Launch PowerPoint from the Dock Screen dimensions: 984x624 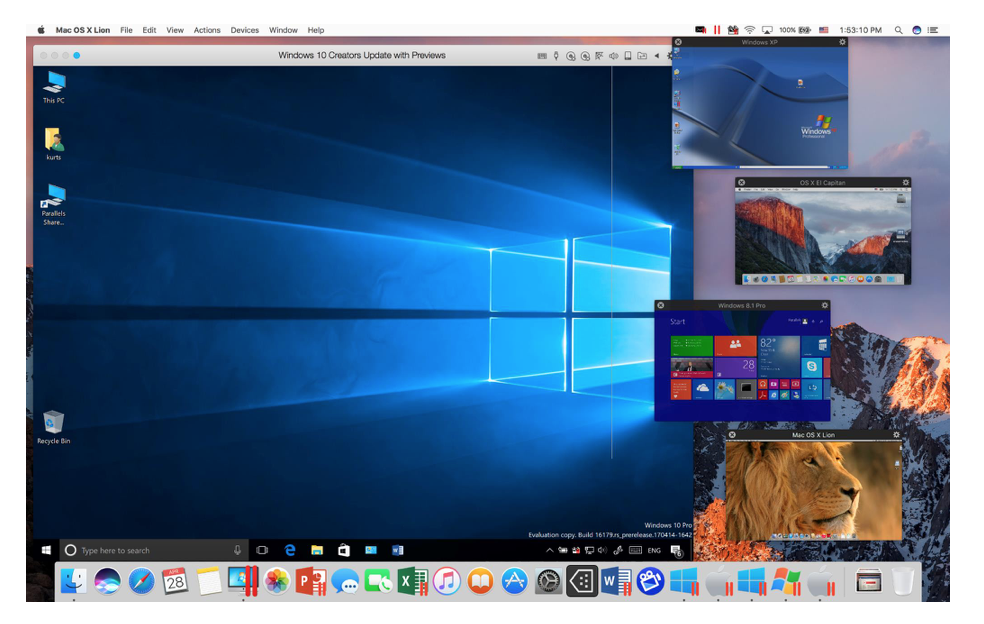311,581
